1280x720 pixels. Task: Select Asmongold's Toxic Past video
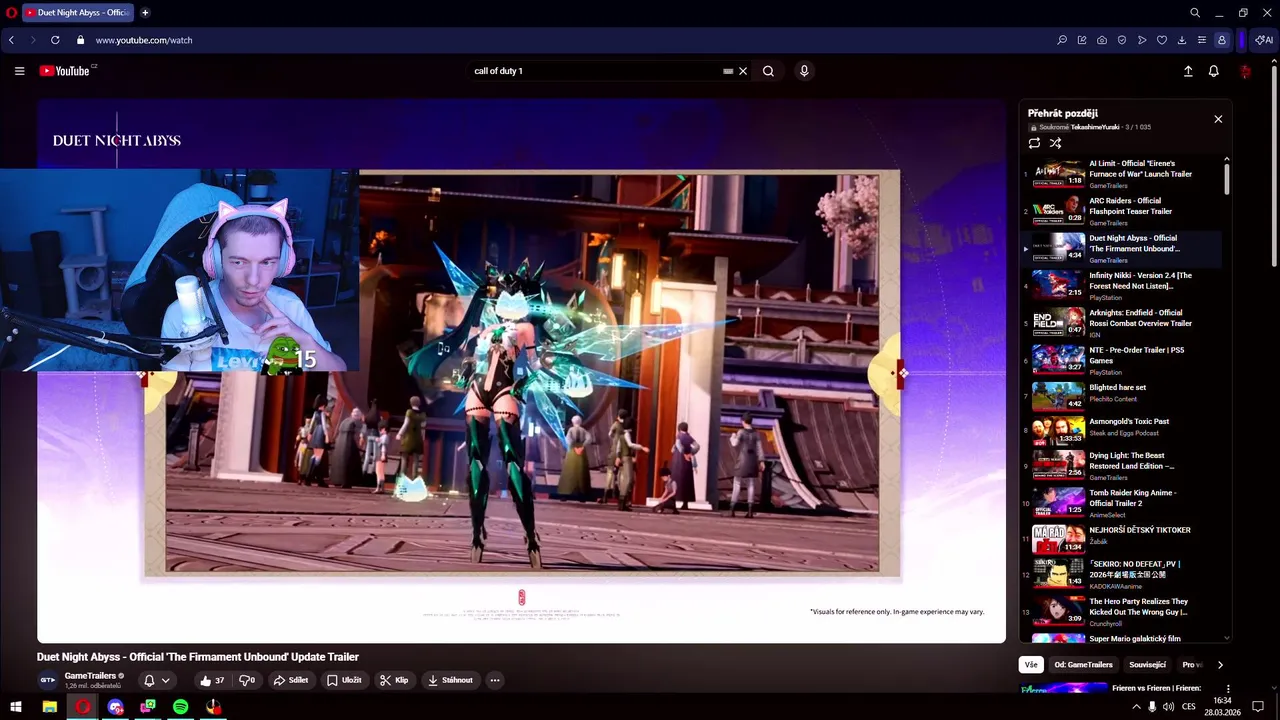click(x=1120, y=429)
